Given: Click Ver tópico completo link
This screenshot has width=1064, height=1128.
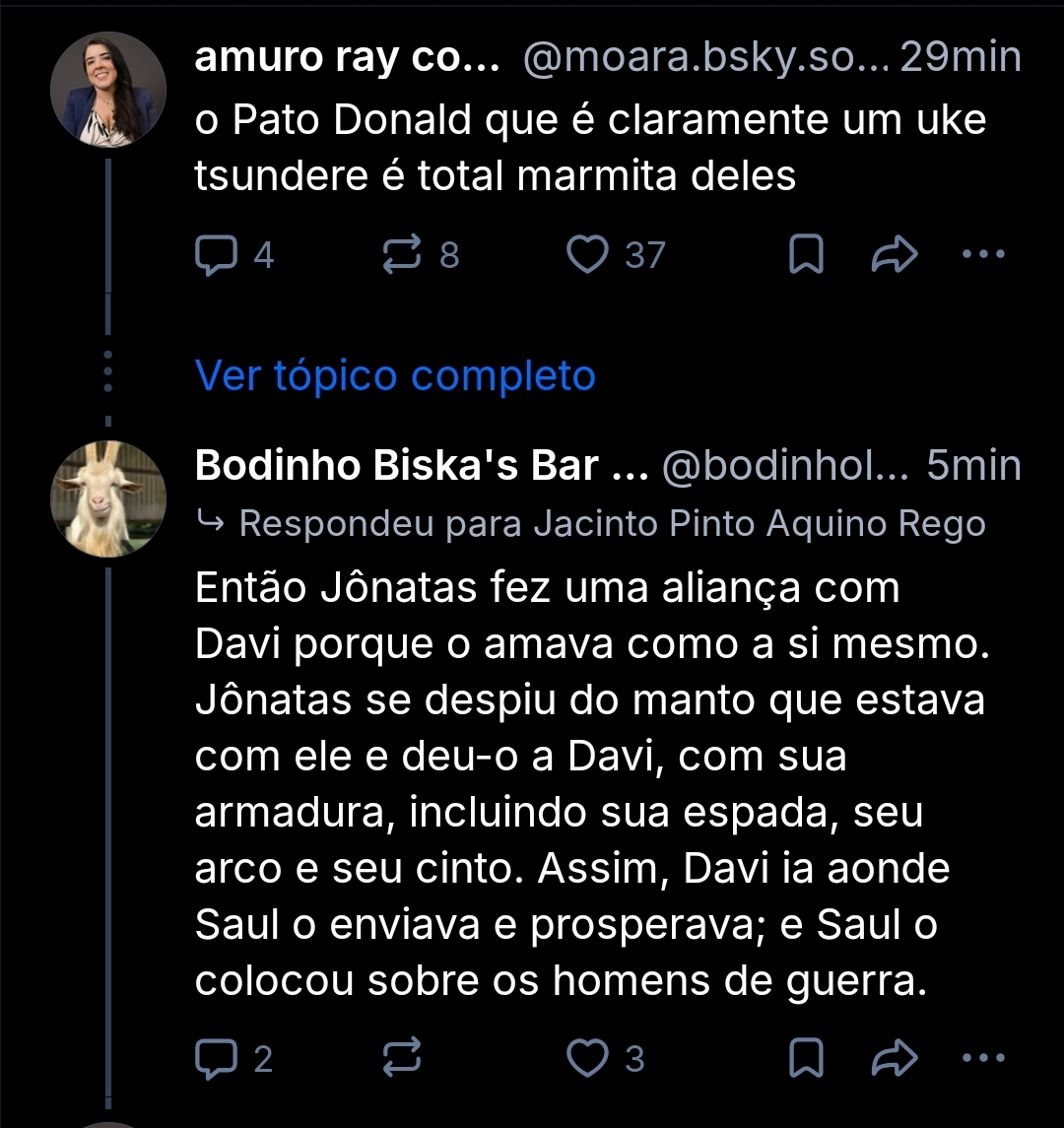Looking at the screenshot, I should point(395,375).
